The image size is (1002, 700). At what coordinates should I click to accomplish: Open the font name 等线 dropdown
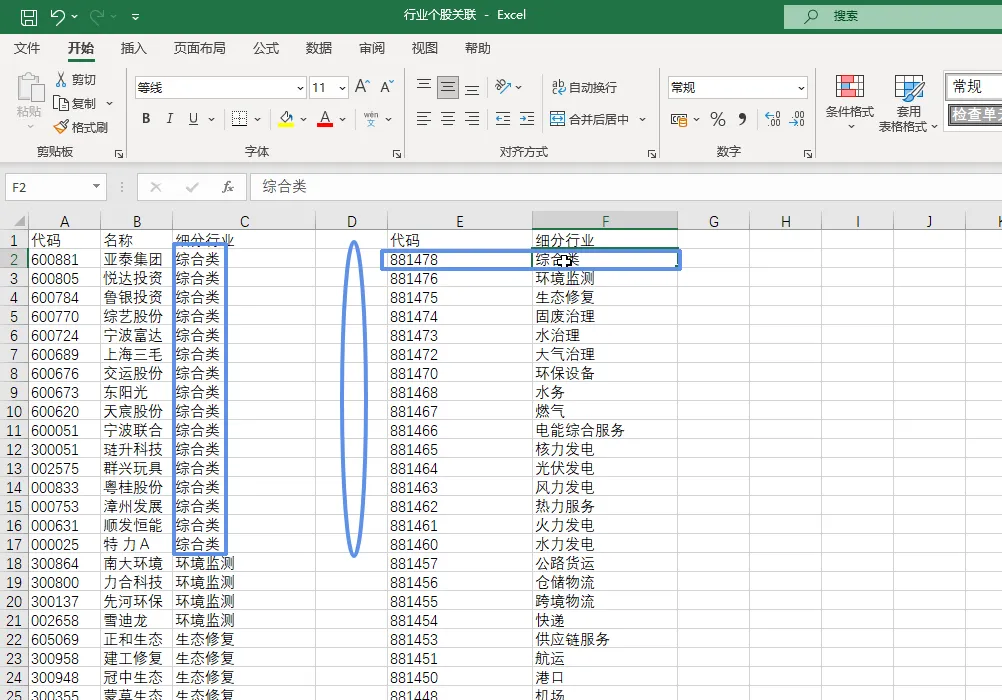(x=300, y=88)
